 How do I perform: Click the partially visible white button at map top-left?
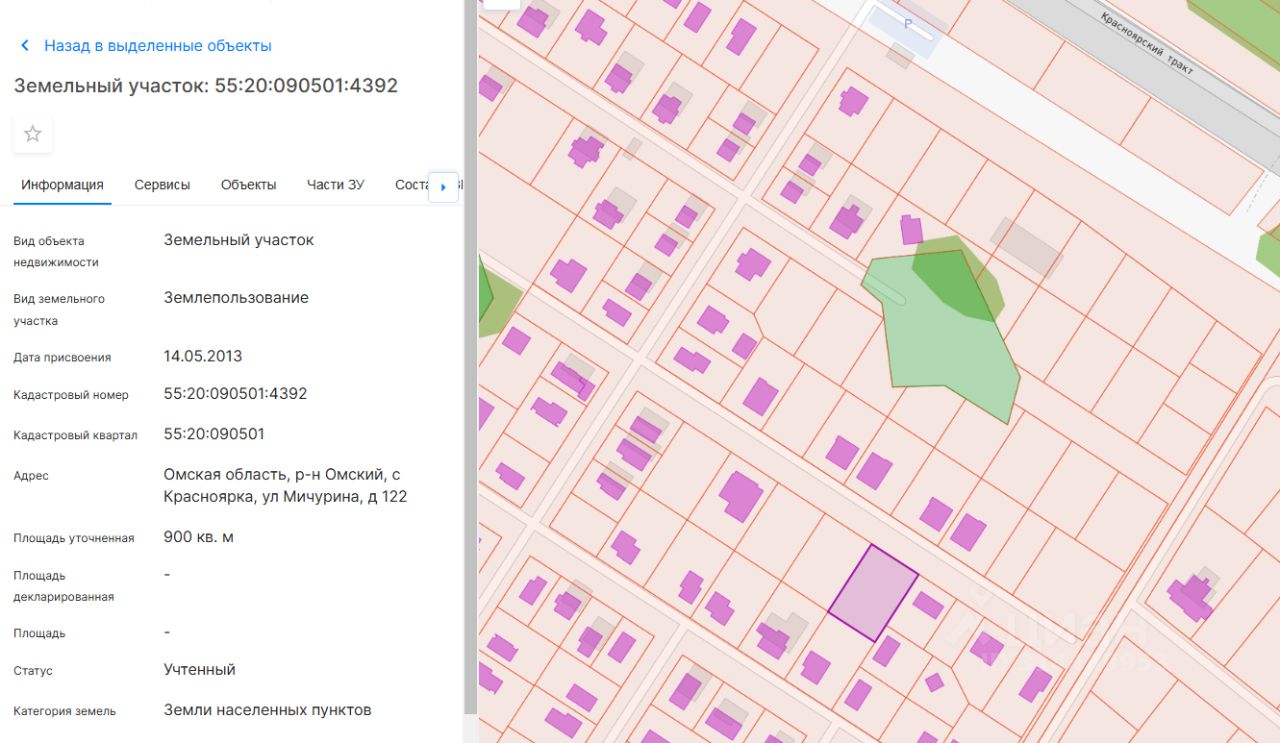pos(501,4)
